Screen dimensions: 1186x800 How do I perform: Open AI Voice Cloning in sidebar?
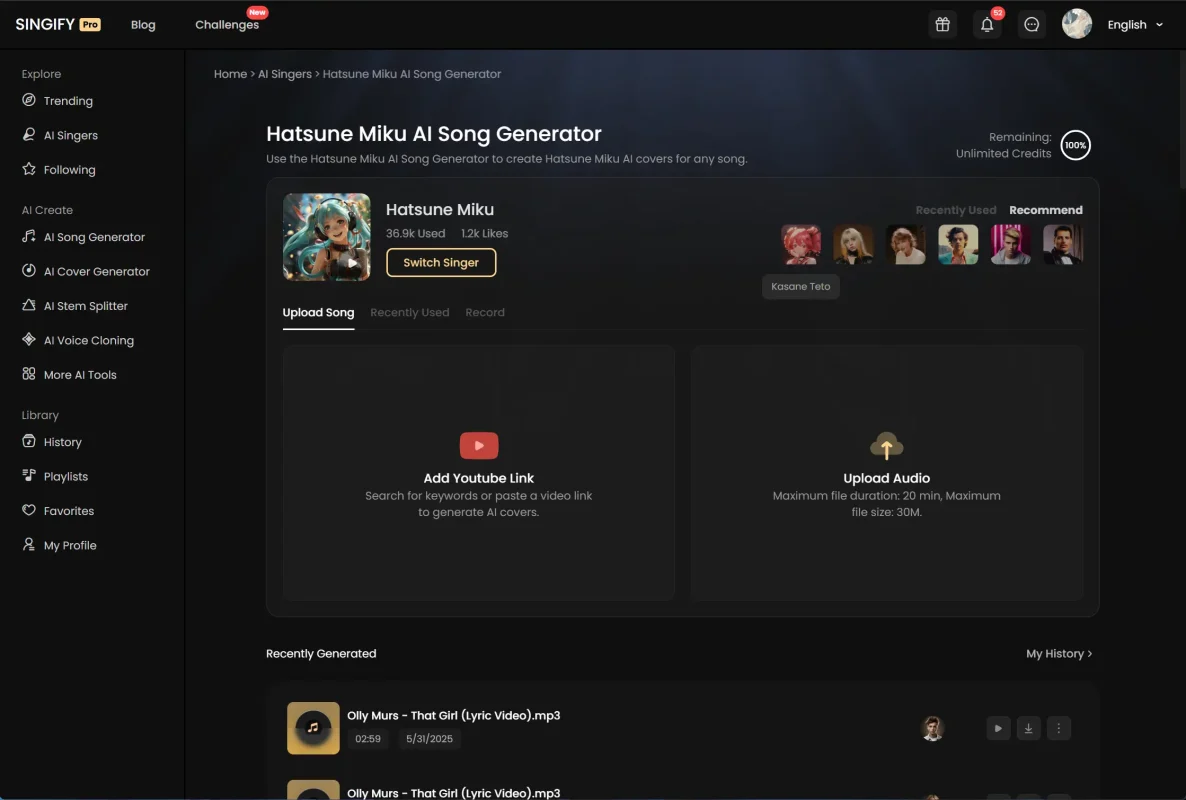88,340
